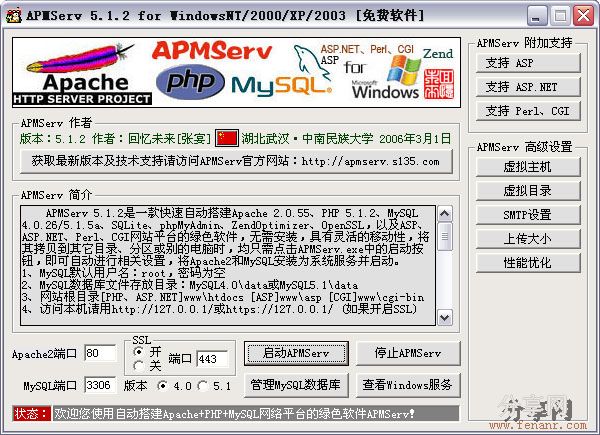Click the Apache feather logo in banner
Screen dimensions: 600x435
(80, 59)
